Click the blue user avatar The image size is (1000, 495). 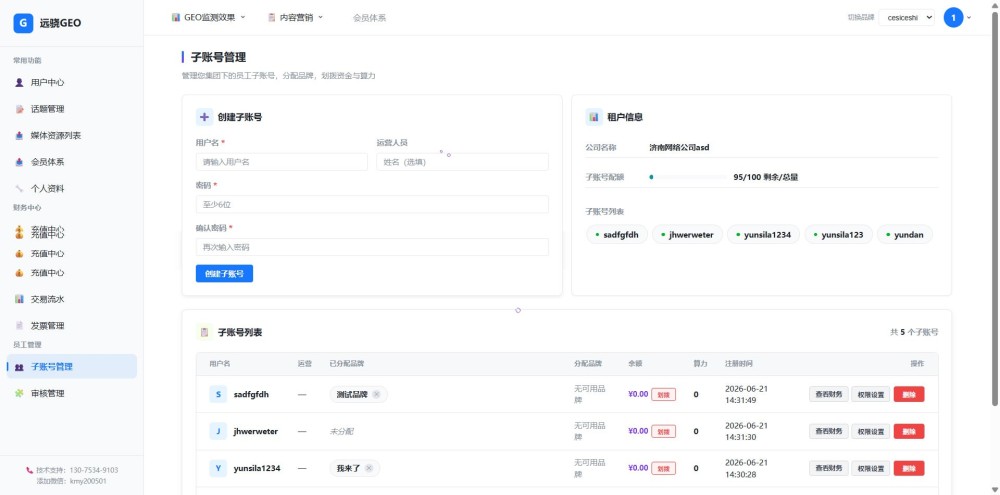[x=953, y=18]
